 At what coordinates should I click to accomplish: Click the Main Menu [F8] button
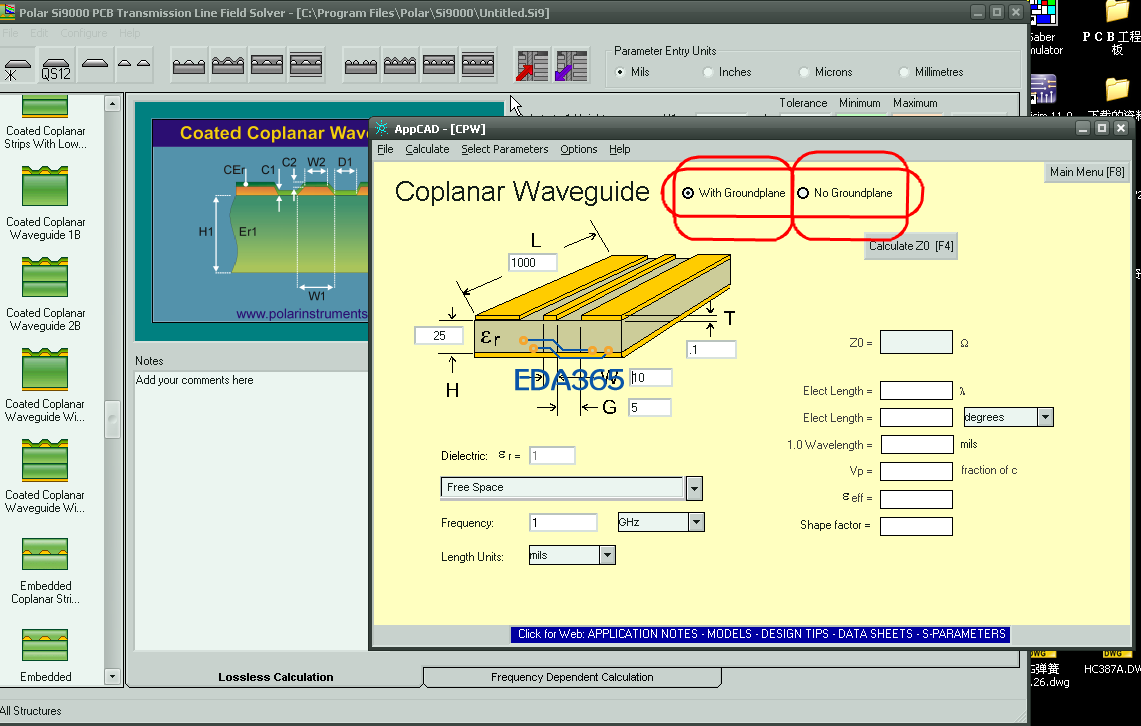[x=1086, y=172]
